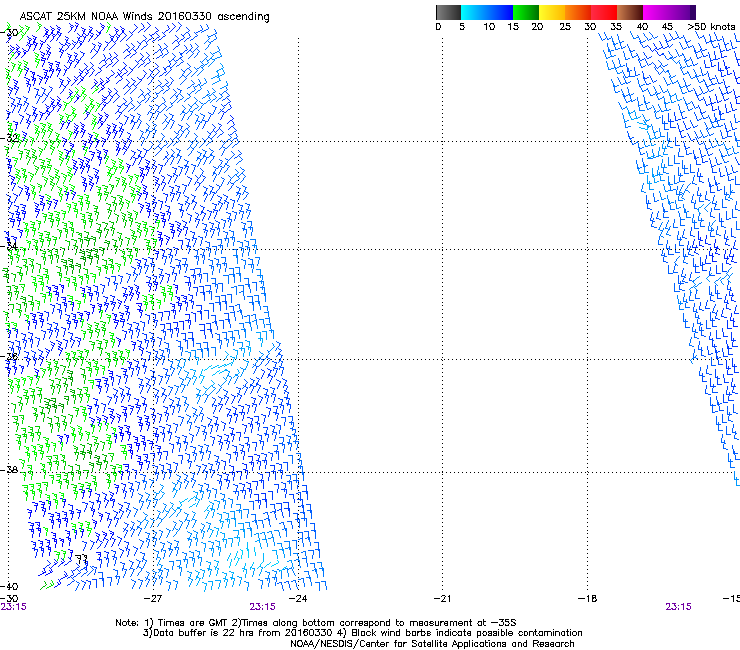Select the gray 0-5 knots color band
Viewport: 740px width, 650px height.
(x=448, y=12)
